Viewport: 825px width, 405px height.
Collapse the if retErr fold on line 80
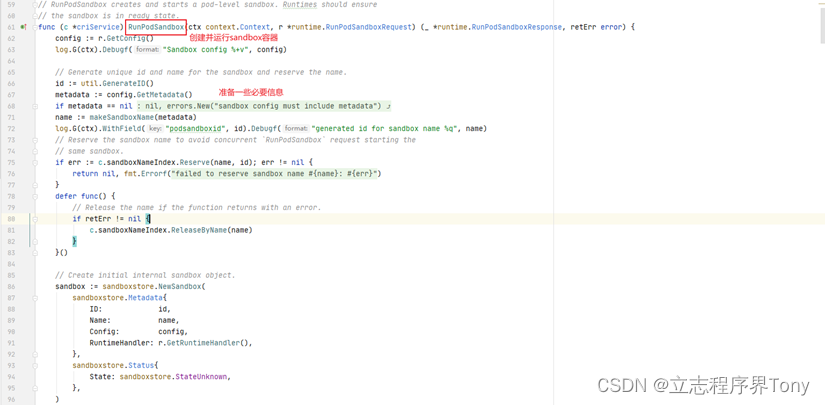(35, 219)
